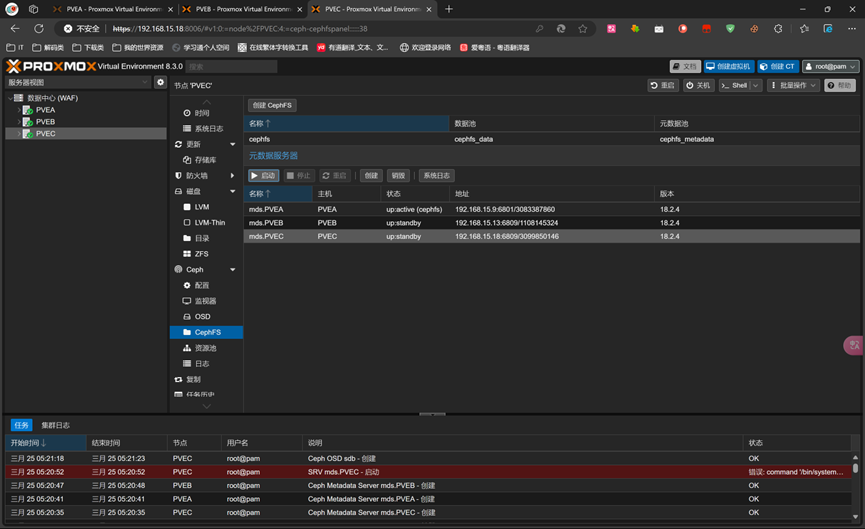Open 文档 (Documentation) button
This screenshot has width=865, height=529.
[685, 66]
